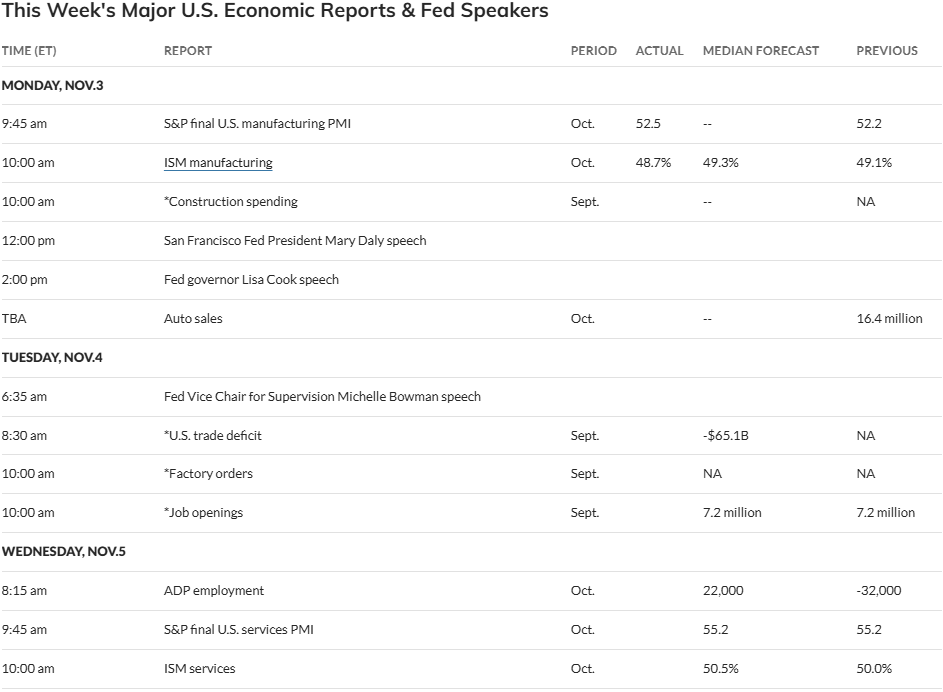Click the TUESDAY, NOV.4 section heading
943x692 pixels.
[52, 357]
